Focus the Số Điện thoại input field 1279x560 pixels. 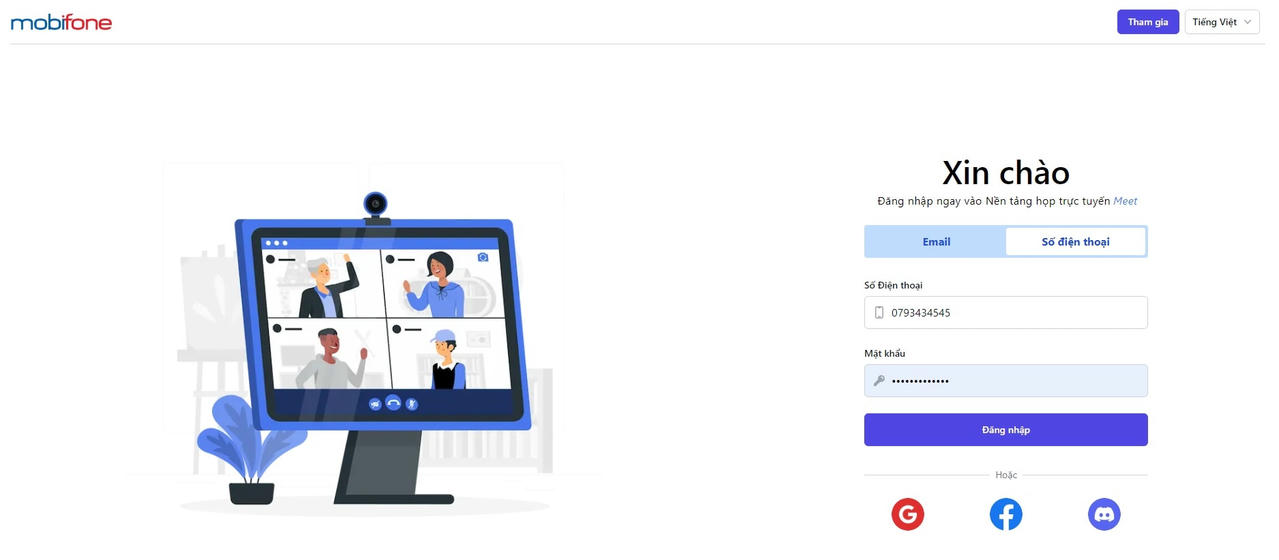[x=1006, y=313]
